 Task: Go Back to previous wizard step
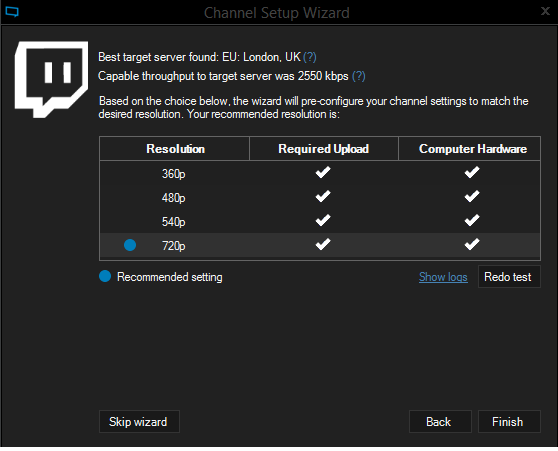pos(440,421)
